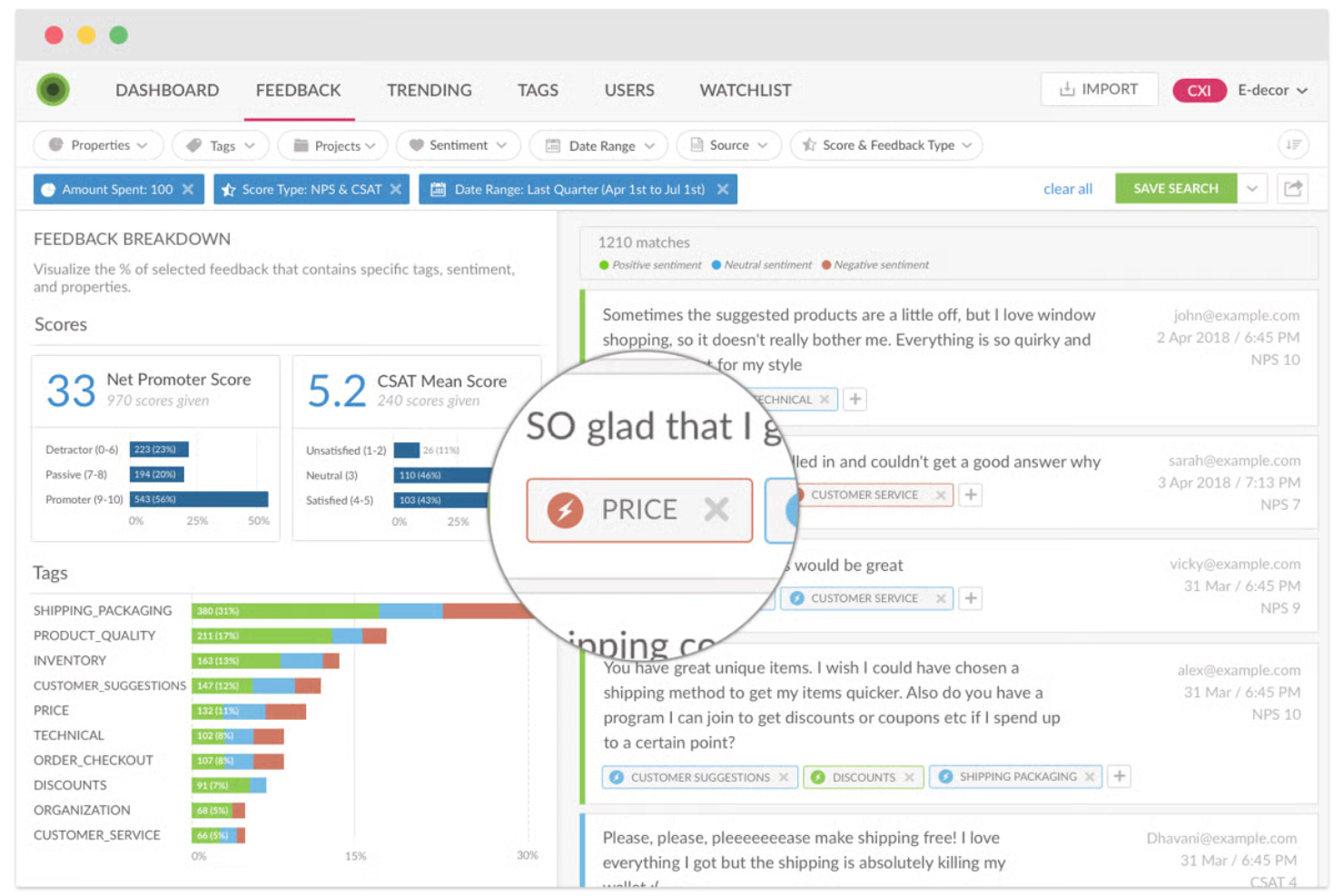Click the document icon on Source filter
The height and width of the screenshot is (896, 1344).
696,145
